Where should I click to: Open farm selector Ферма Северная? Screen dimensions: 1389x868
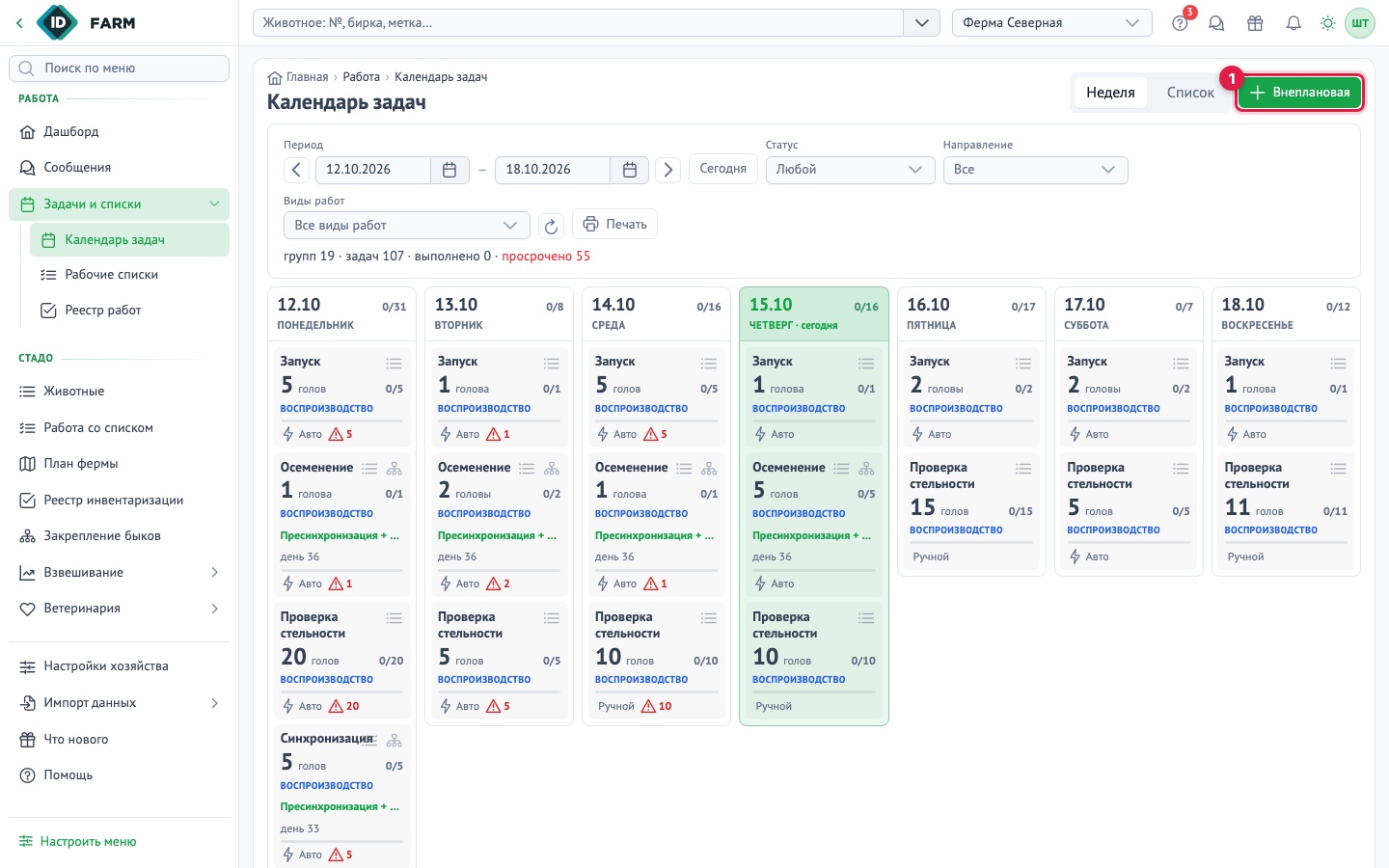[1051, 23]
